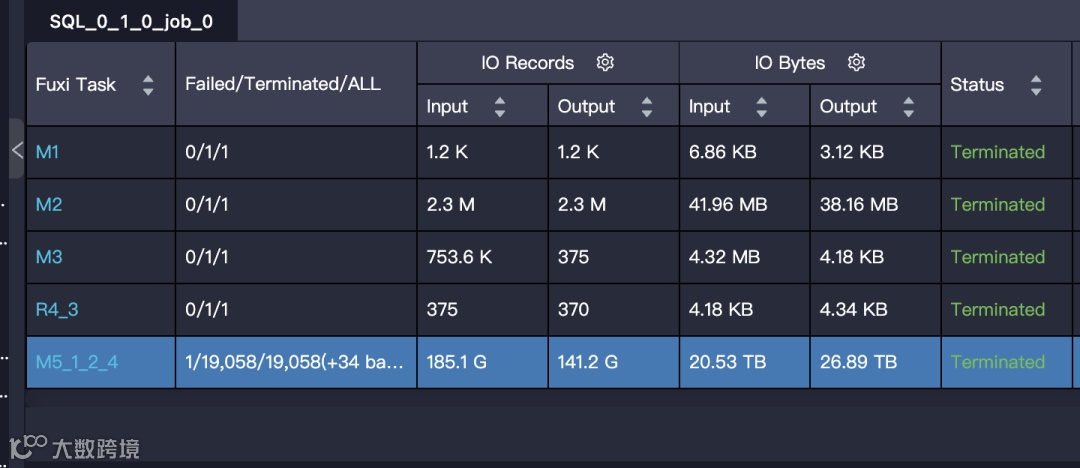Click truncated failed count 1/19,058/19,058 cell
Screen dimensions: 1080x468
click(x=296, y=362)
